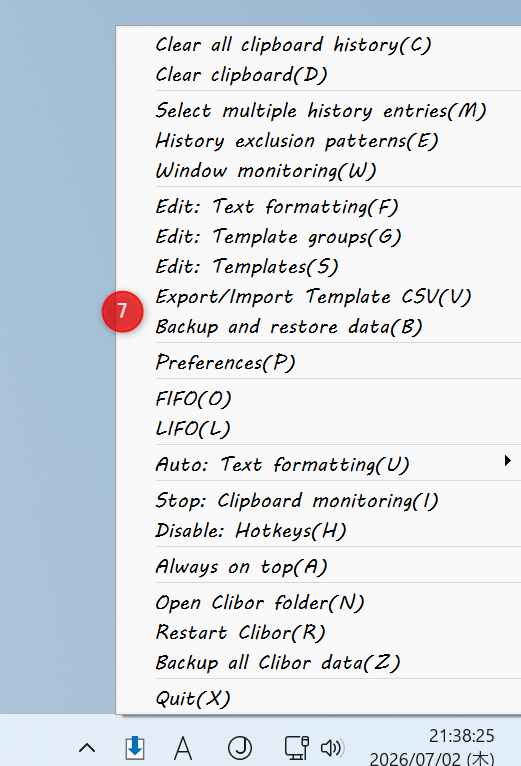Toggle Stop: Clipboard monitoring(I)
The width and height of the screenshot is (521, 766).
[x=319, y=500]
